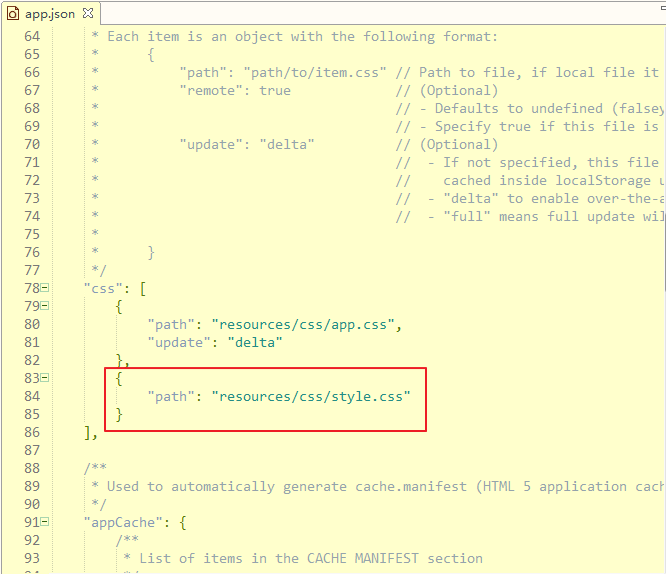
Task: Close the app.json tab
Action: click(x=88, y=13)
